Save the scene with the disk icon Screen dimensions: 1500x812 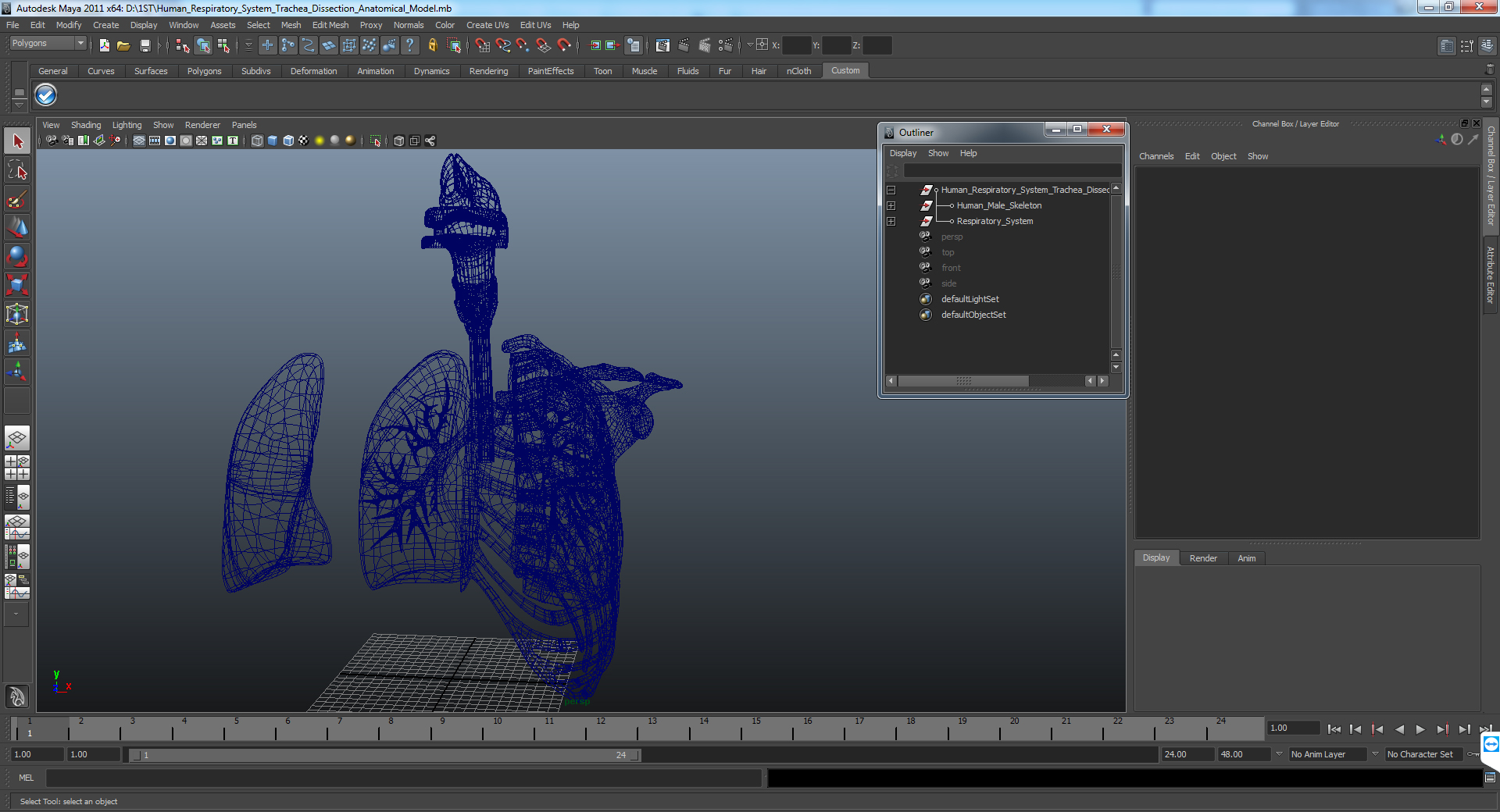pyautogui.click(x=145, y=45)
